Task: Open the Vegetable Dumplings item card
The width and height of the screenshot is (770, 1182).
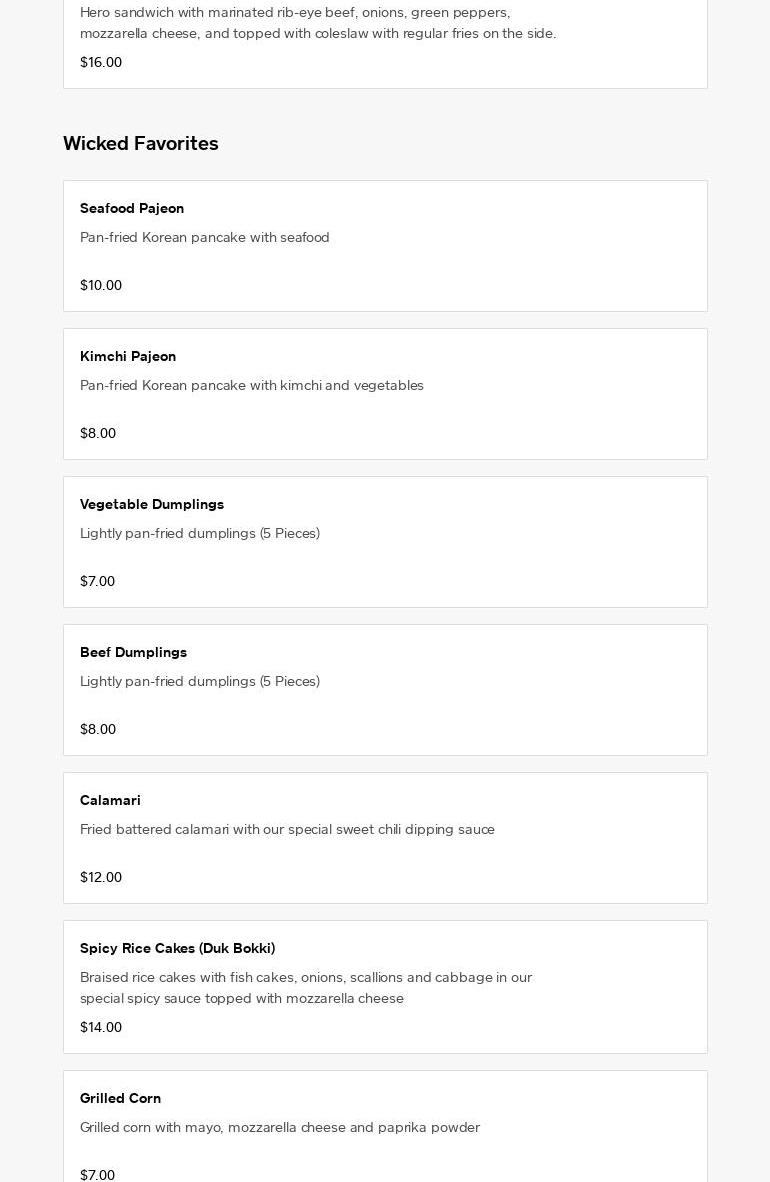Action: click(x=385, y=542)
